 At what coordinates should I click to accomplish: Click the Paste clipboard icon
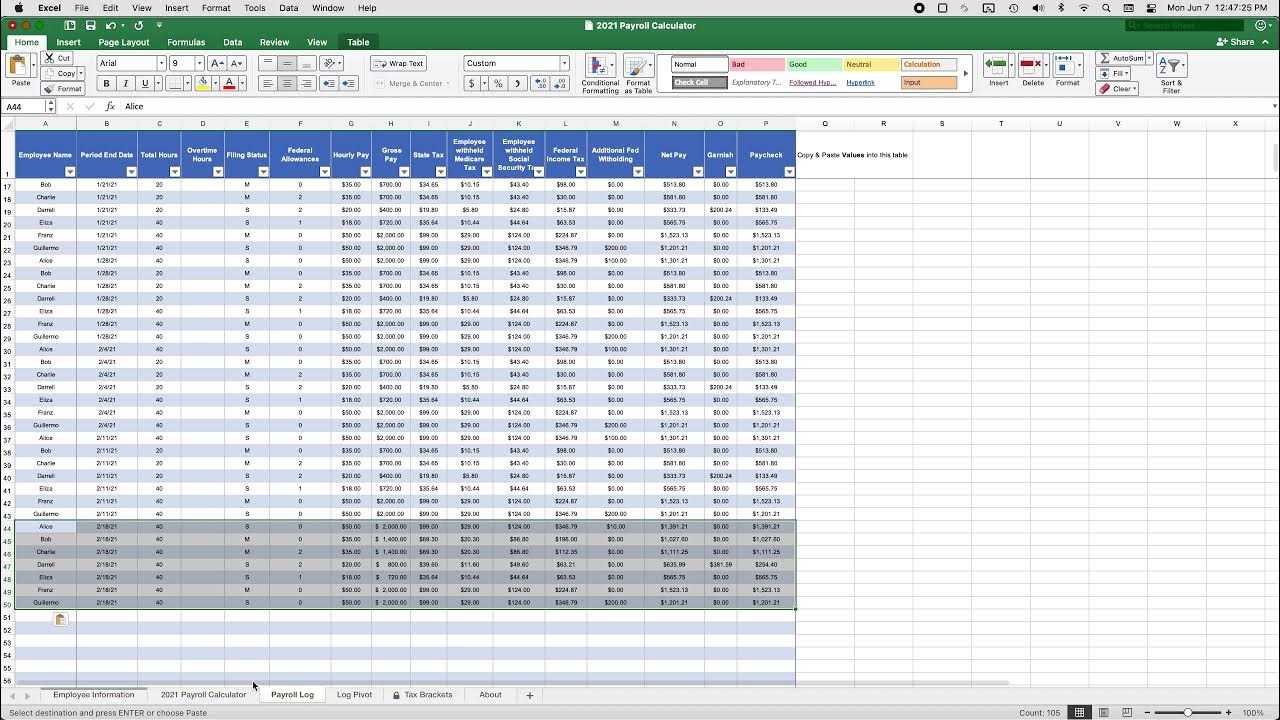pyautogui.click(x=17, y=67)
